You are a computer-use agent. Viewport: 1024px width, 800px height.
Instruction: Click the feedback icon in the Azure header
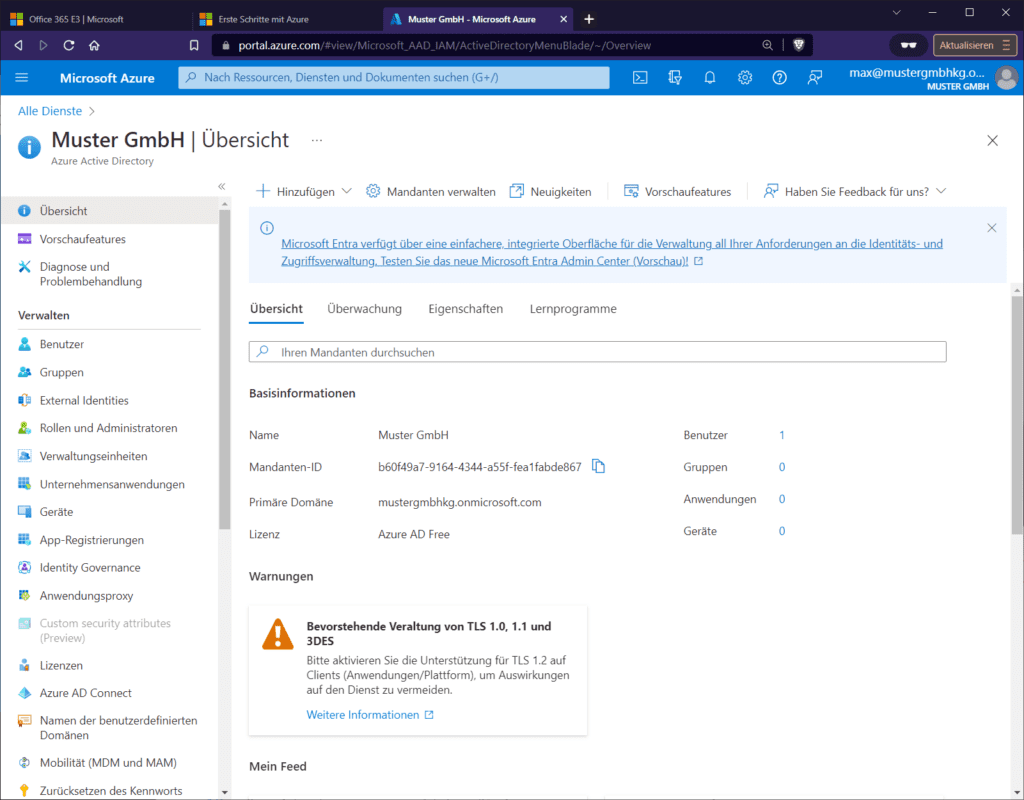point(814,78)
